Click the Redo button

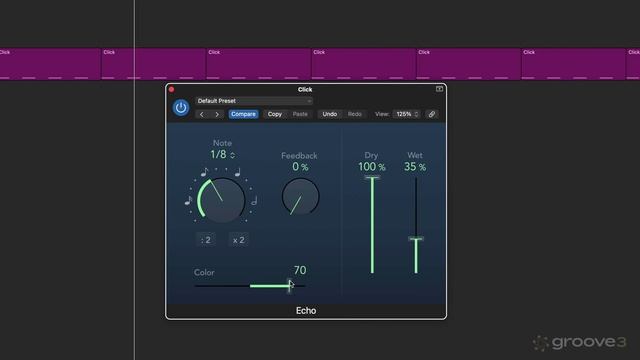pyautogui.click(x=355, y=114)
